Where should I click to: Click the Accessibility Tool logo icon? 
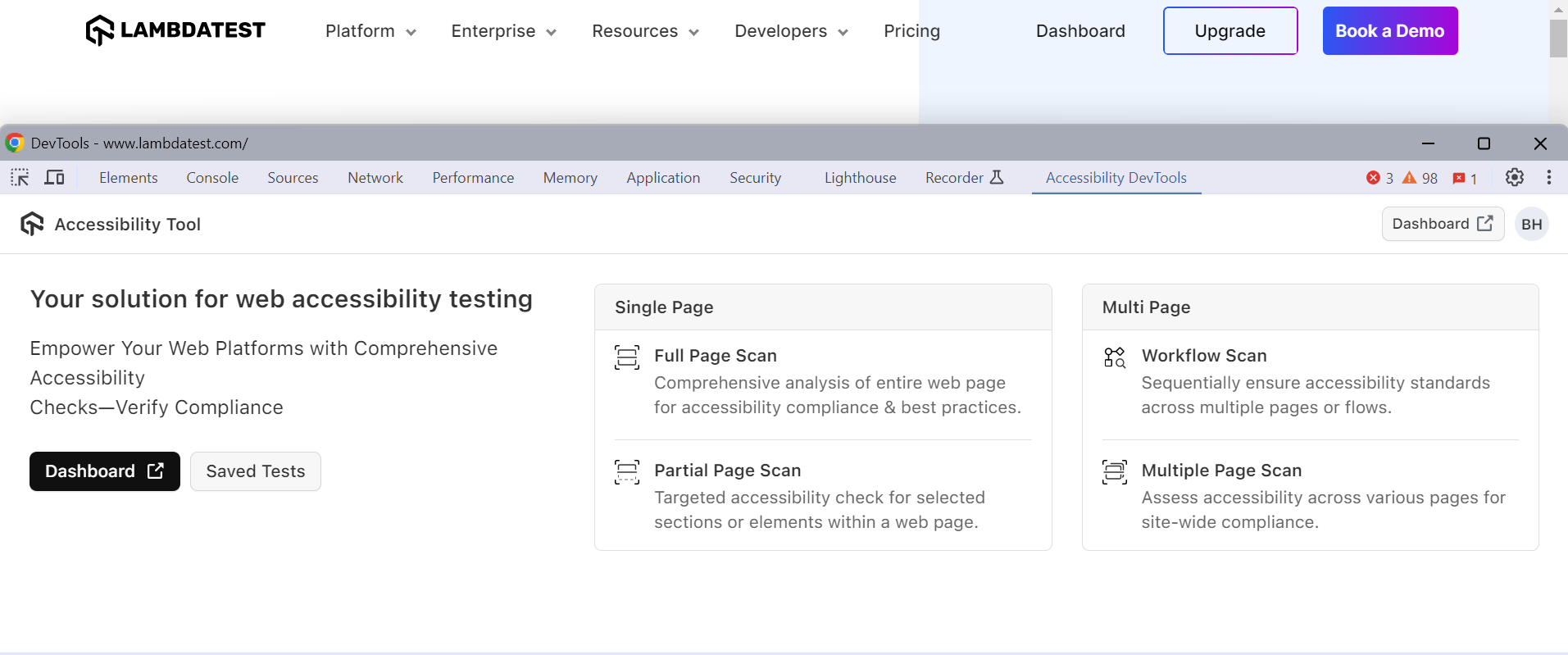coord(32,224)
